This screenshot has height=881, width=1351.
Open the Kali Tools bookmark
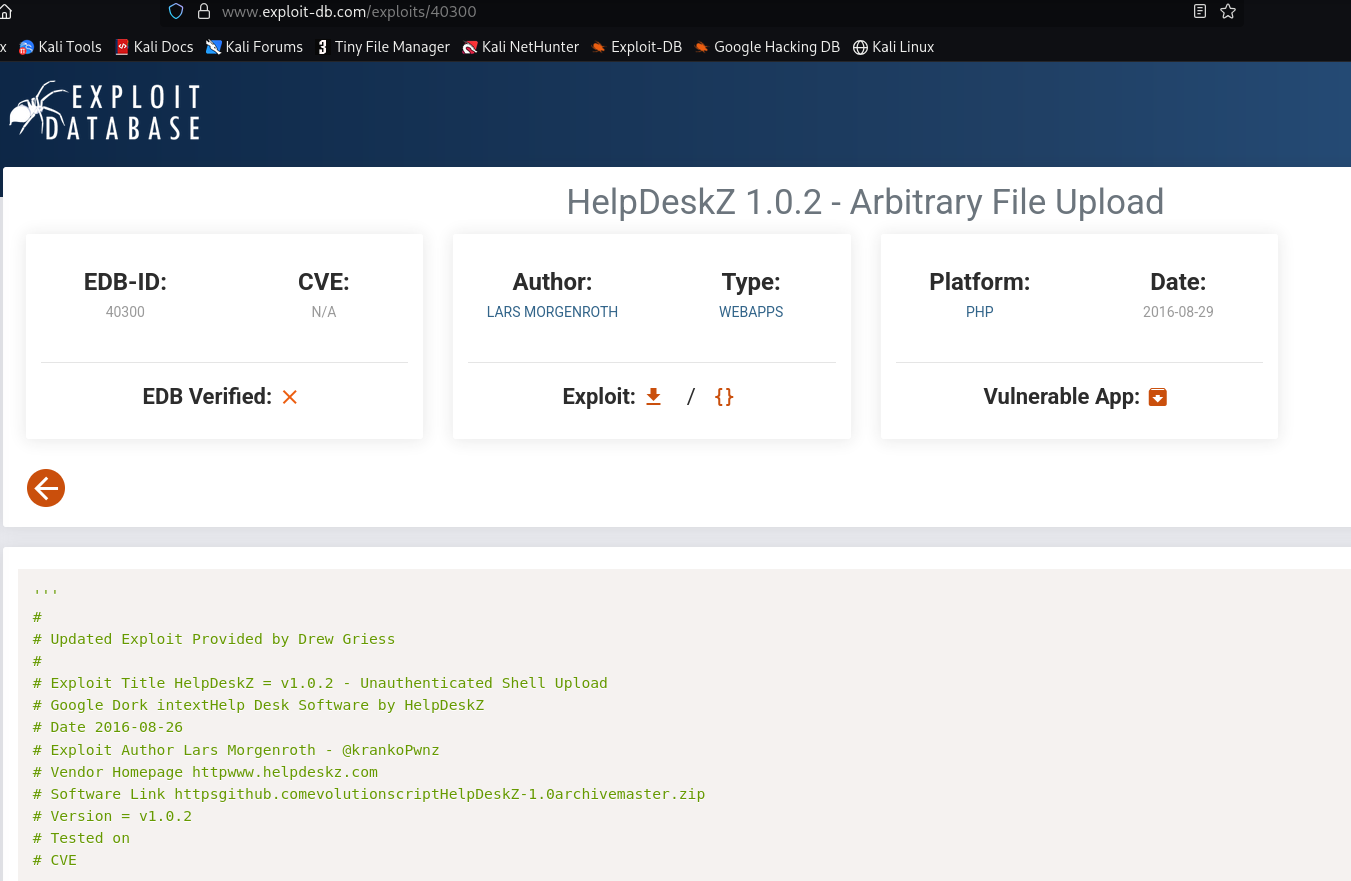point(60,47)
